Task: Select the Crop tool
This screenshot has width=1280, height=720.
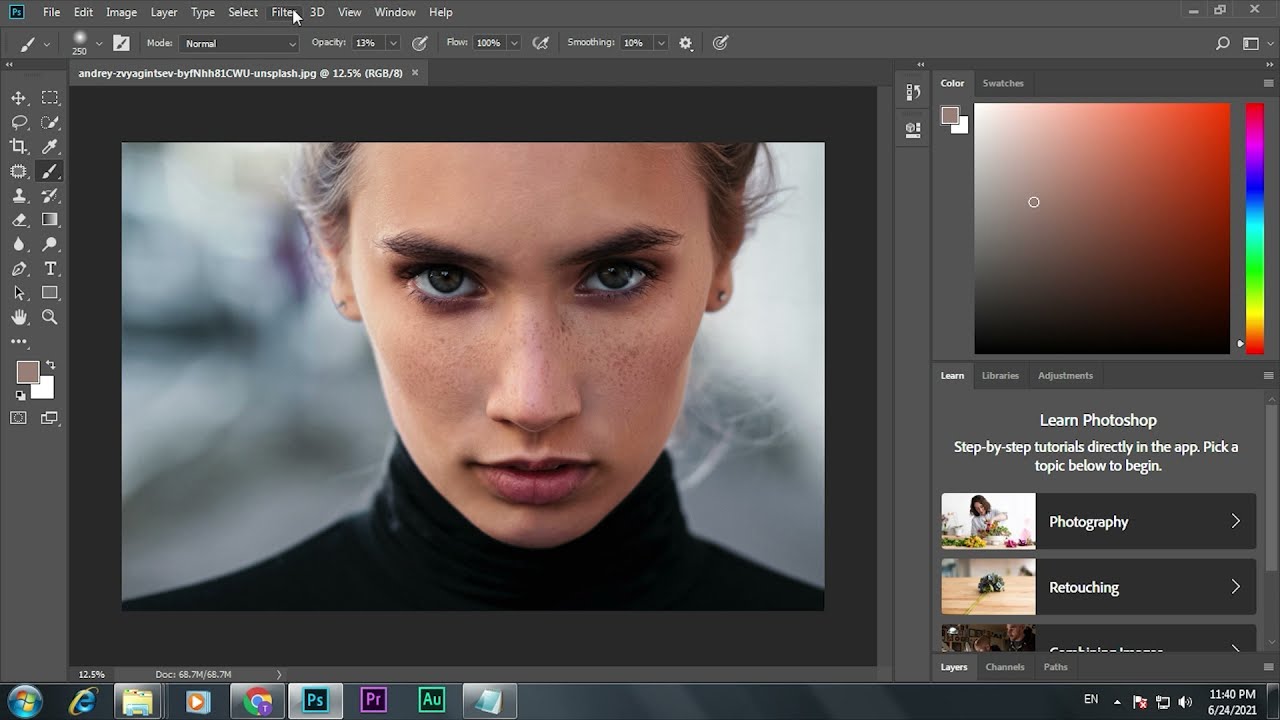Action: (x=19, y=147)
